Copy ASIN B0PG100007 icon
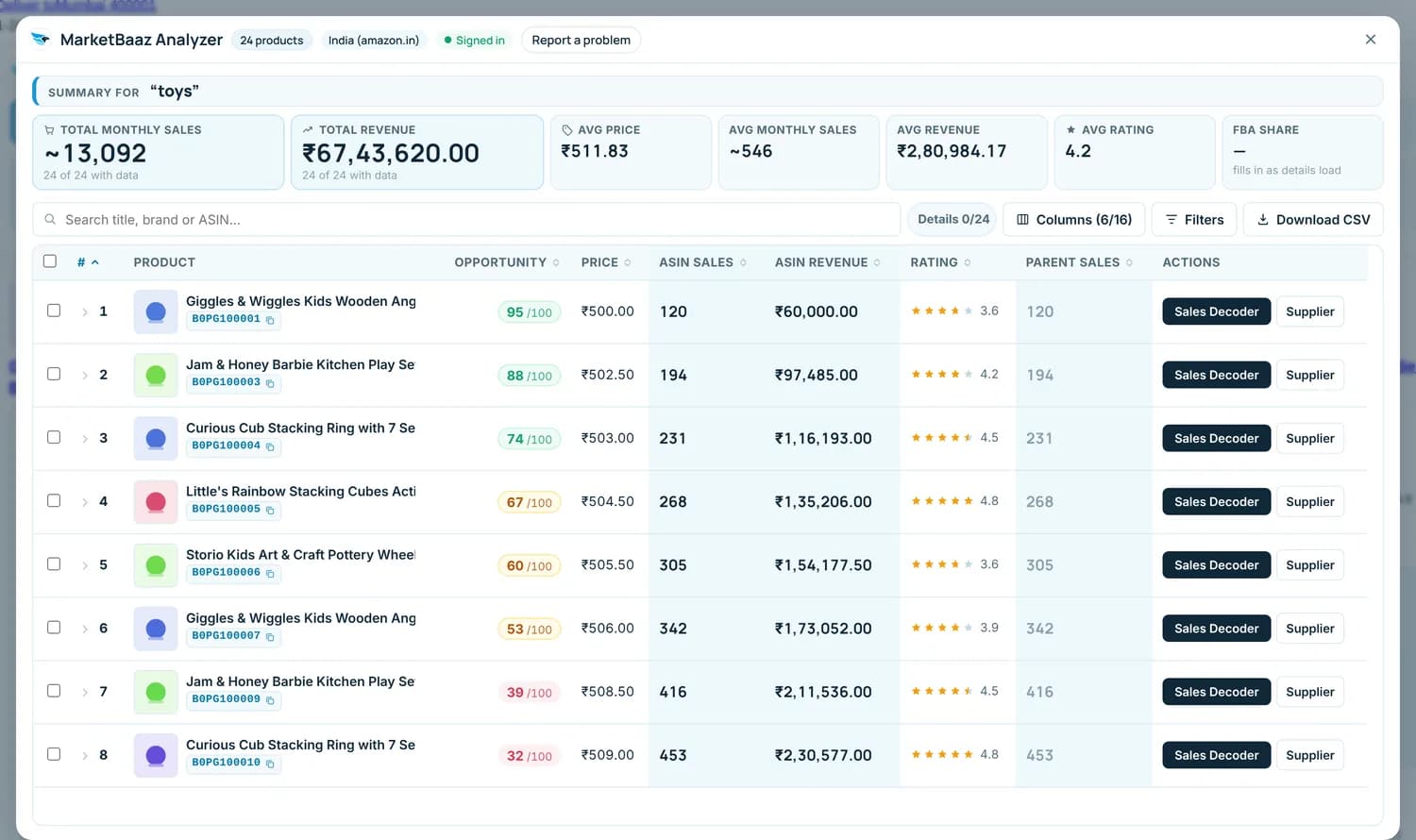Viewport: 1416px width, 840px height. (x=270, y=636)
